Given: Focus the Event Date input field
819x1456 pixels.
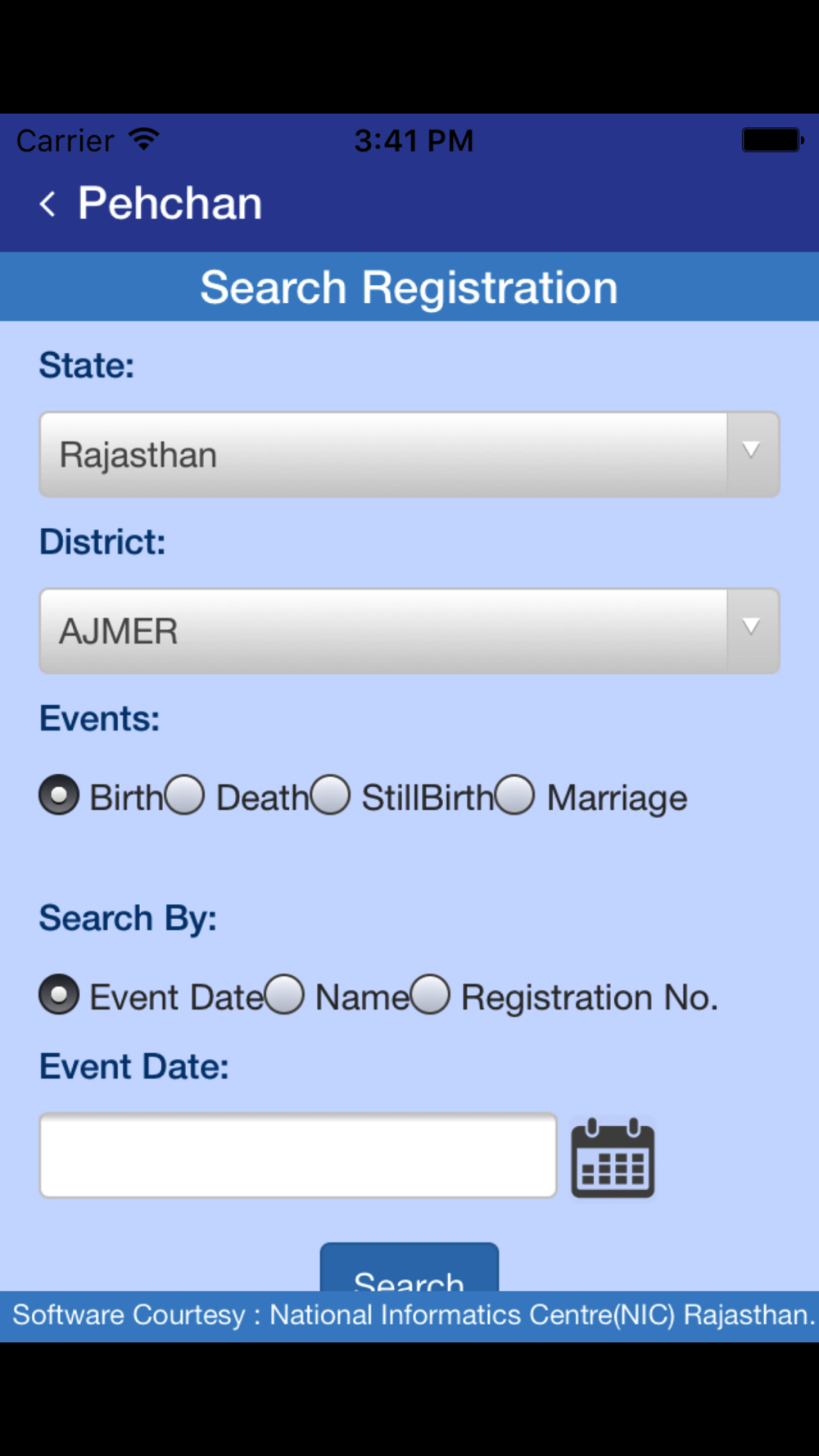Looking at the screenshot, I should click(298, 1155).
